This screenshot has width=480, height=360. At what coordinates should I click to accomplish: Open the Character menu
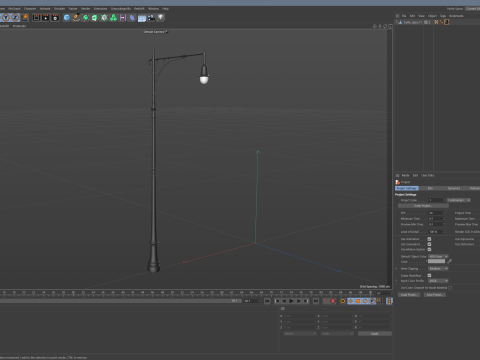point(30,9)
